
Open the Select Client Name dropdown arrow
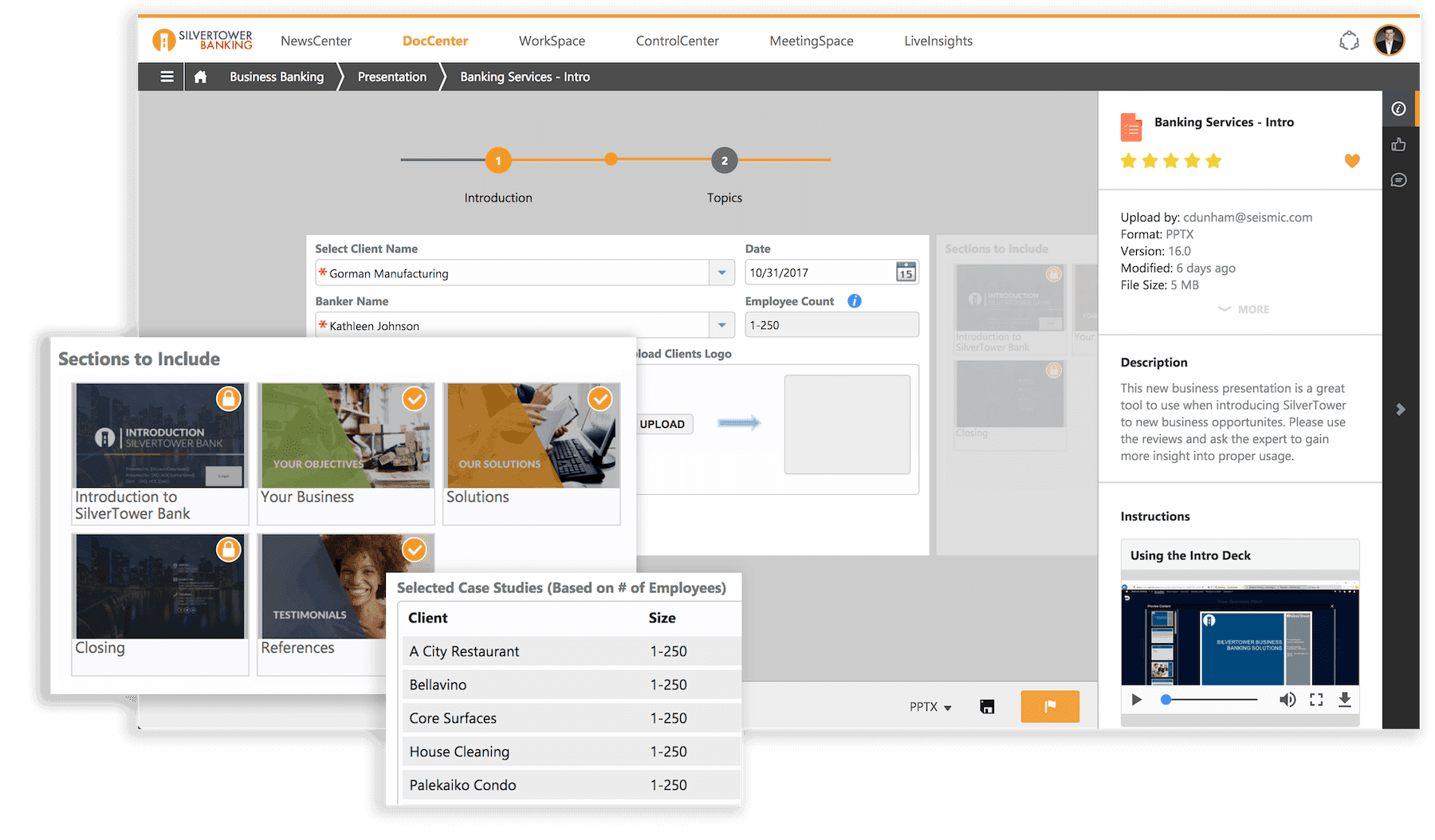(x=721, y=273)
